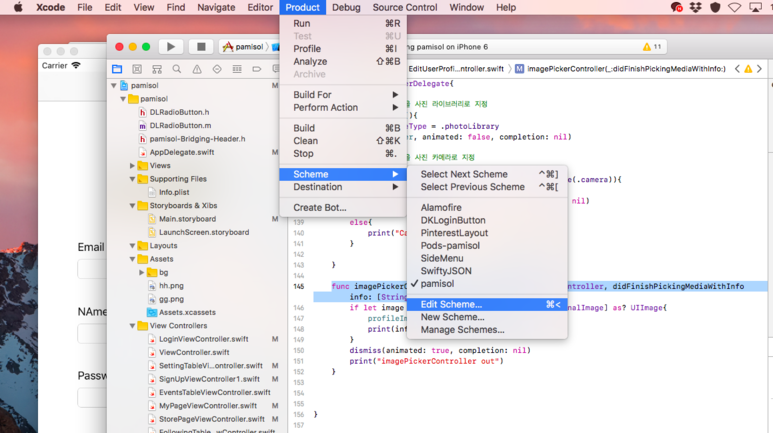This screenshot has height=433, width=773.
Task: Collapse the pamisol yellow group folder
Action: pos(123,99)
